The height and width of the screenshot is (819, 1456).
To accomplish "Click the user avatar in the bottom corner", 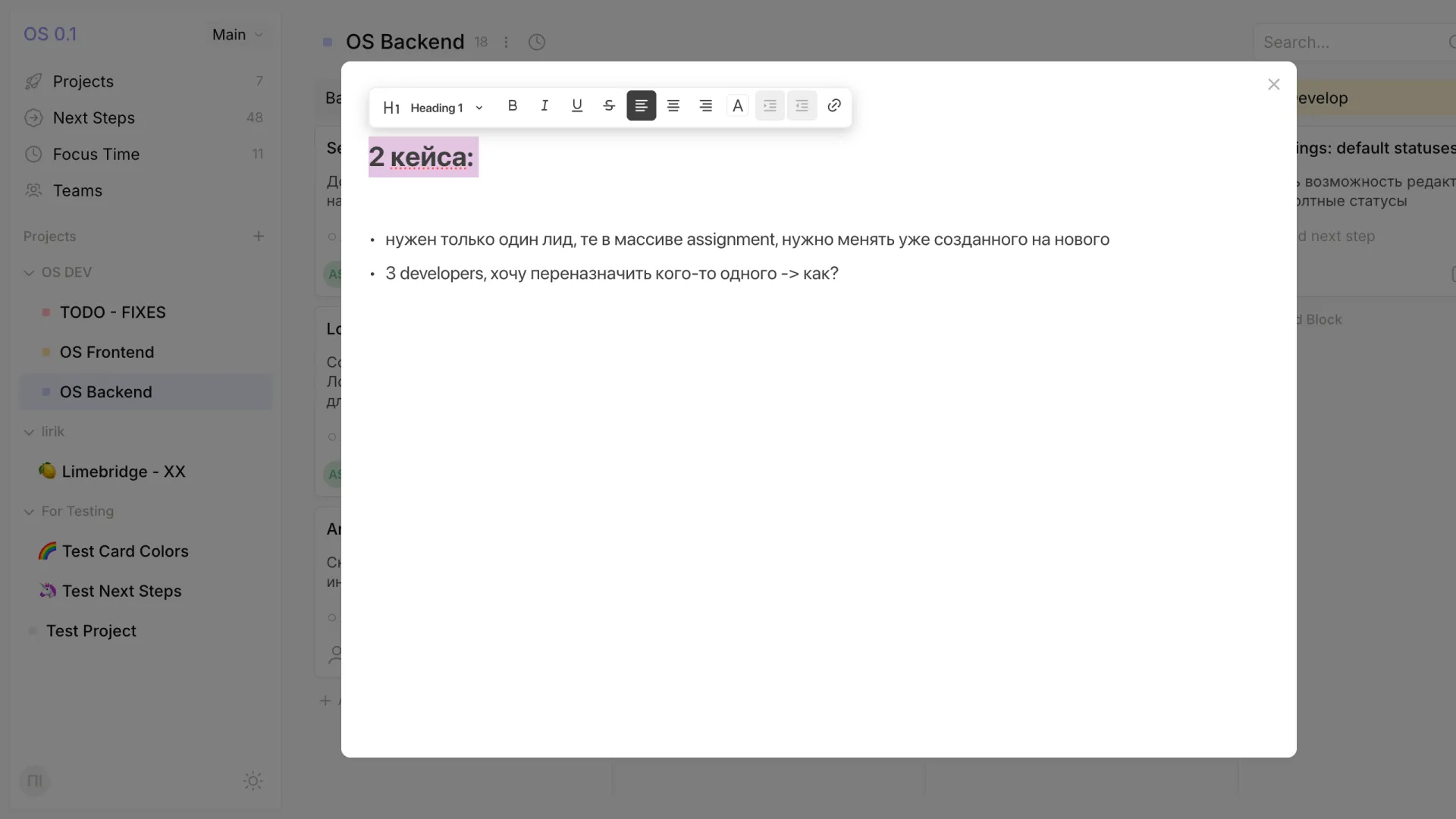I will pyautogui.click(x=35, y=781).
